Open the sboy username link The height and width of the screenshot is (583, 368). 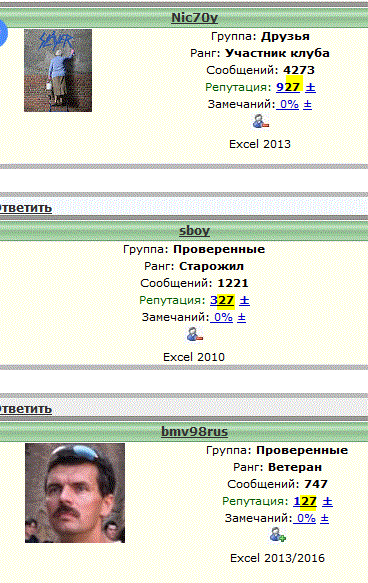point(194,231)
